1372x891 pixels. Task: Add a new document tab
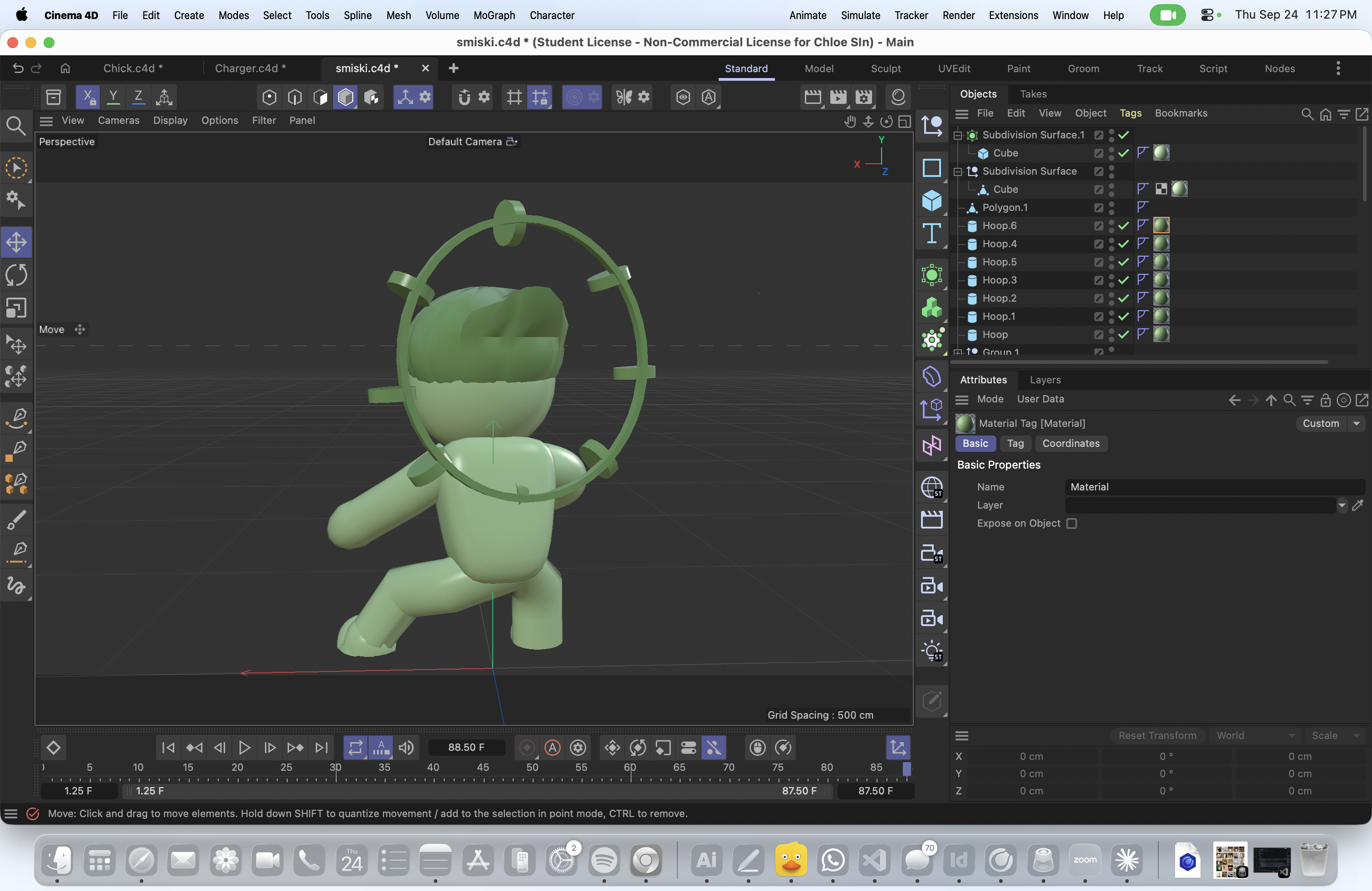(x=454, y=68)
